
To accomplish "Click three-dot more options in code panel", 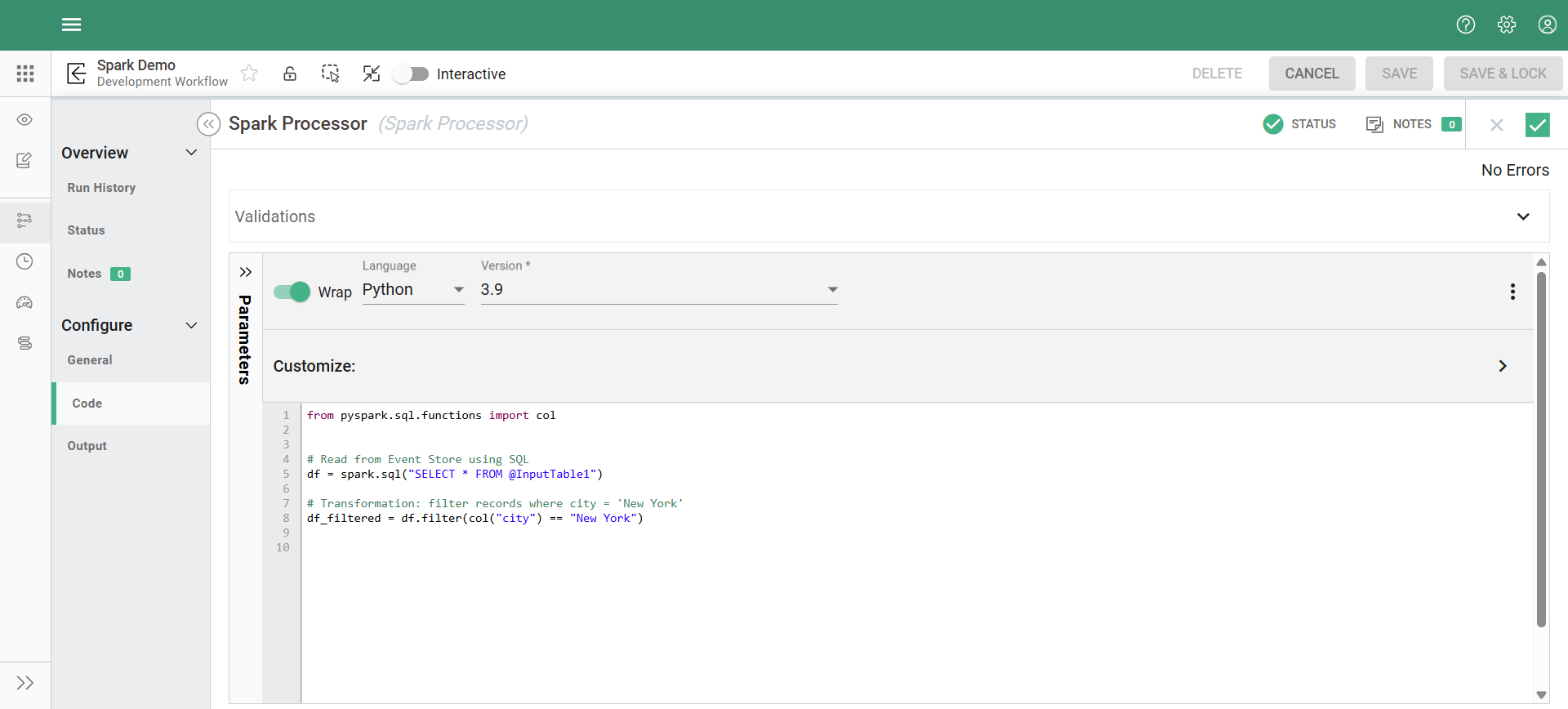I will coord(1512,292).
